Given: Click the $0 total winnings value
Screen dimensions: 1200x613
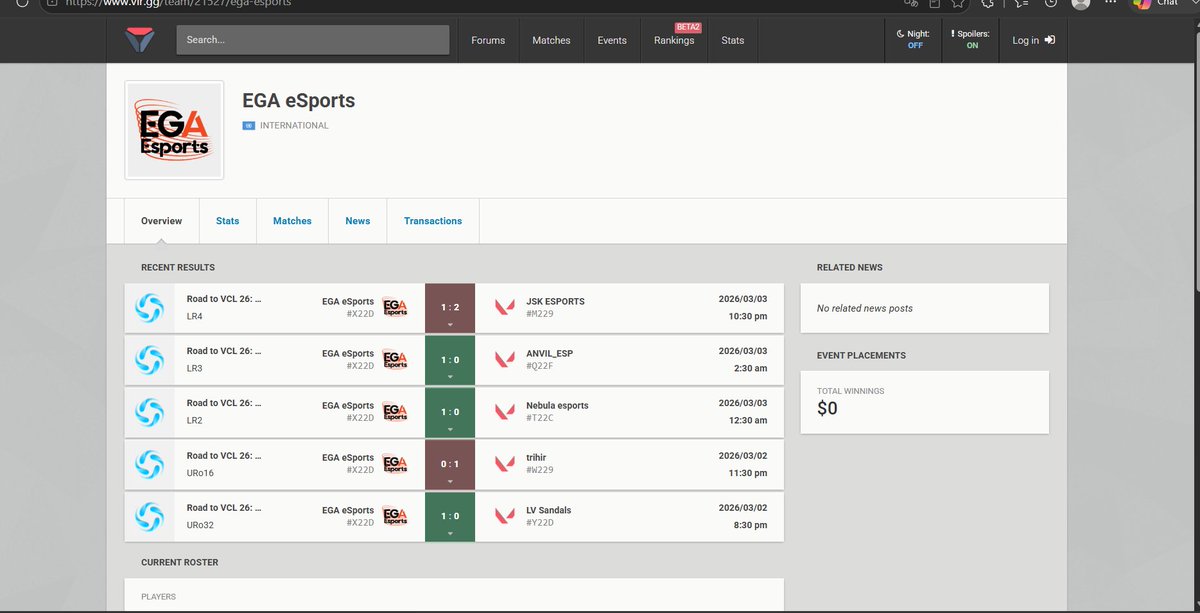Looking at the screenshot, I should pos(827,409).
